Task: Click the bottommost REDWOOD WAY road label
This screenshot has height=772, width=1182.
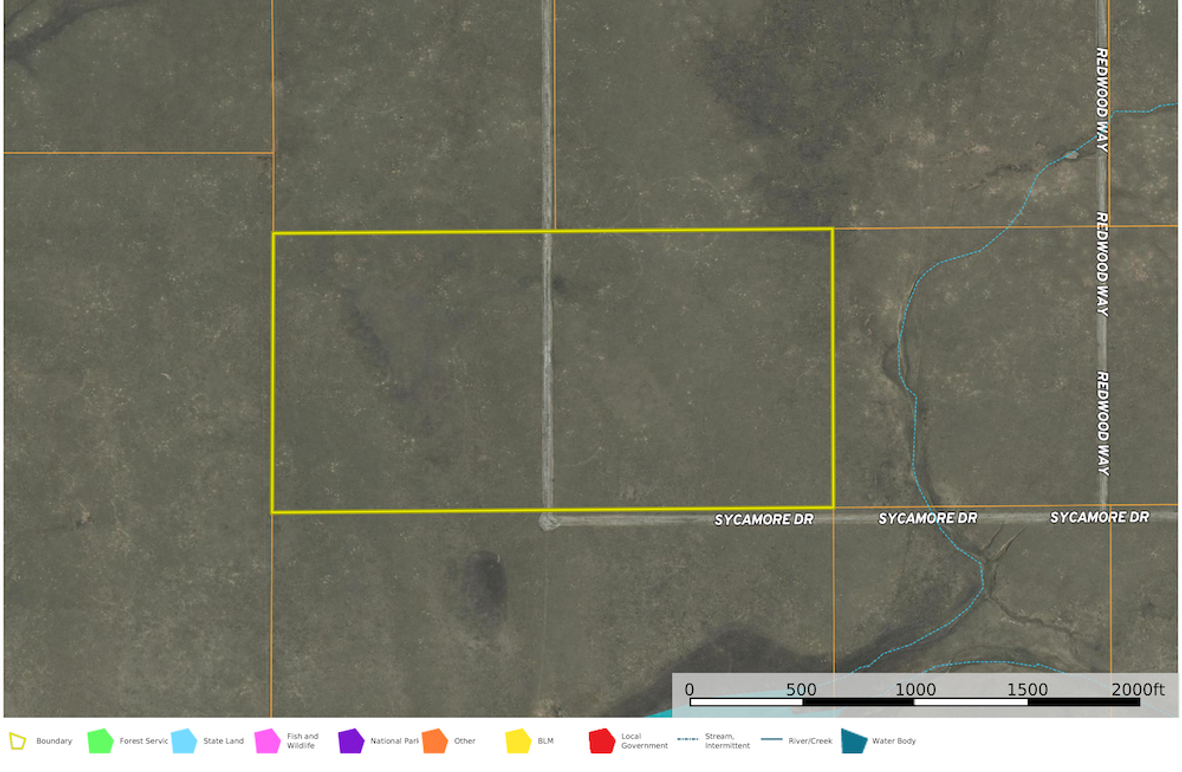Action: [1102, 423]
